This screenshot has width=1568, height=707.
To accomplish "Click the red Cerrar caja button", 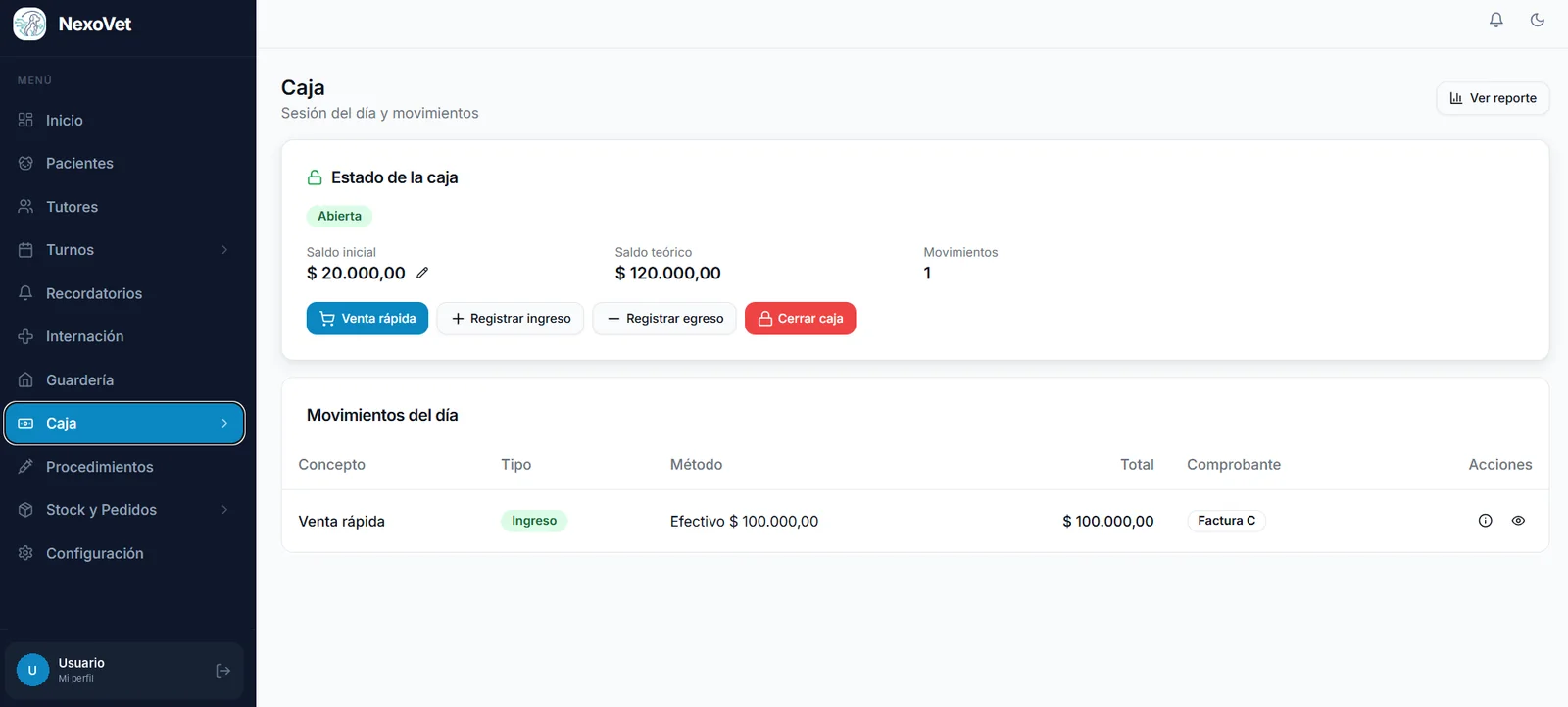I will click(801, 319).
